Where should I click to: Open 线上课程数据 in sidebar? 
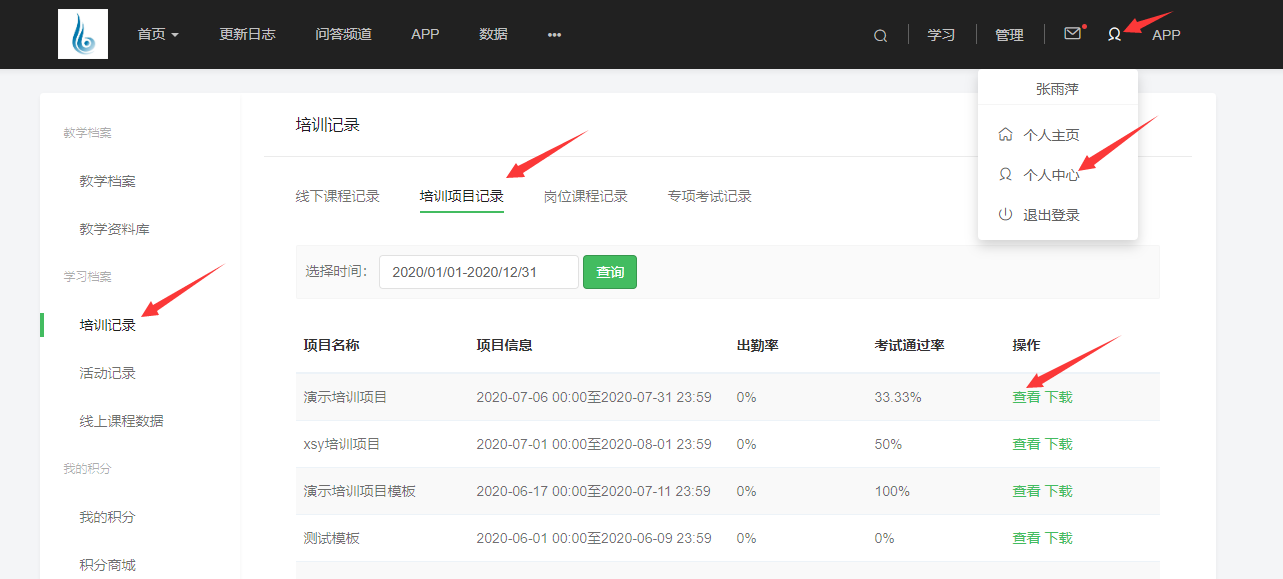122,421
